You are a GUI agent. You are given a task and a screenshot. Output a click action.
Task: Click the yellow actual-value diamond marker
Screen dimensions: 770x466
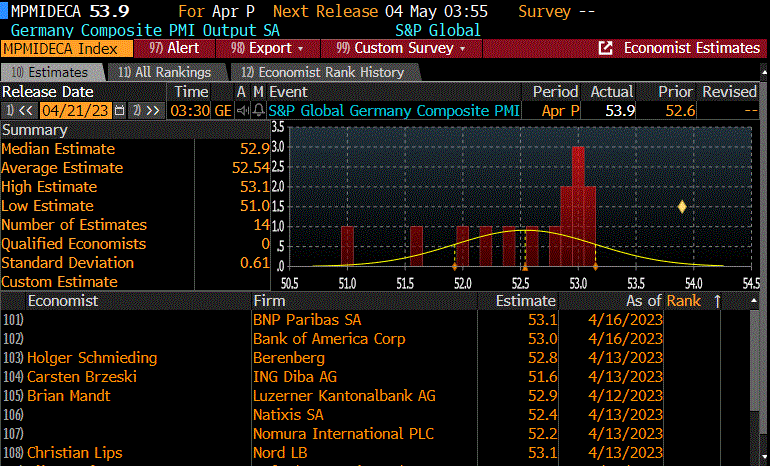682,207
